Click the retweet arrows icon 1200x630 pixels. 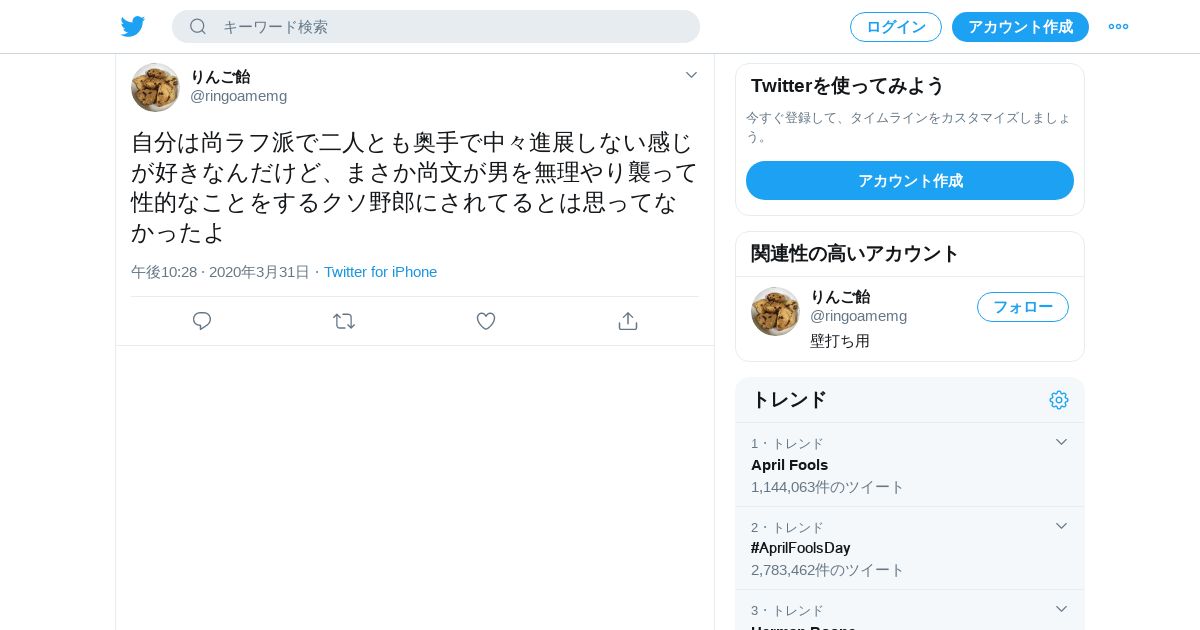click(344, 321)
